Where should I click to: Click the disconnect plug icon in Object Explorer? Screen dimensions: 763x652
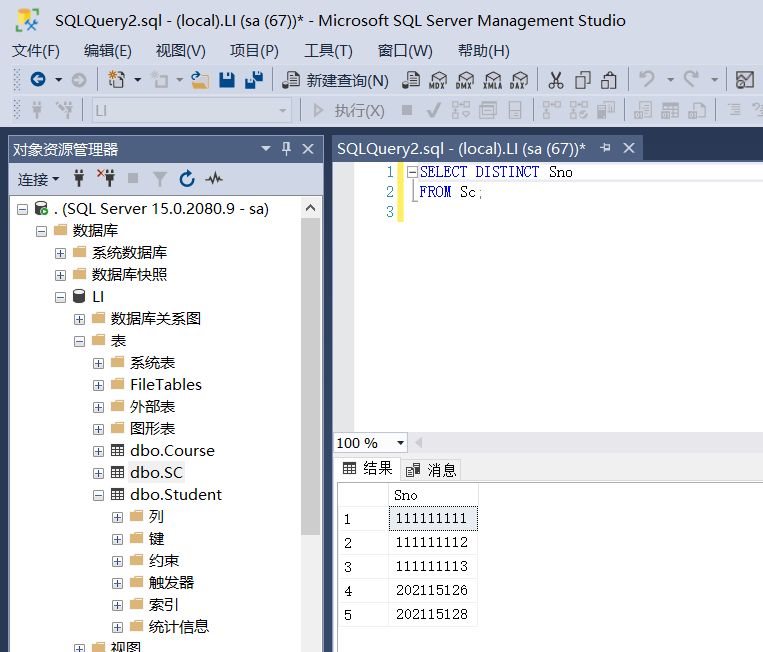tap(106, 179)
